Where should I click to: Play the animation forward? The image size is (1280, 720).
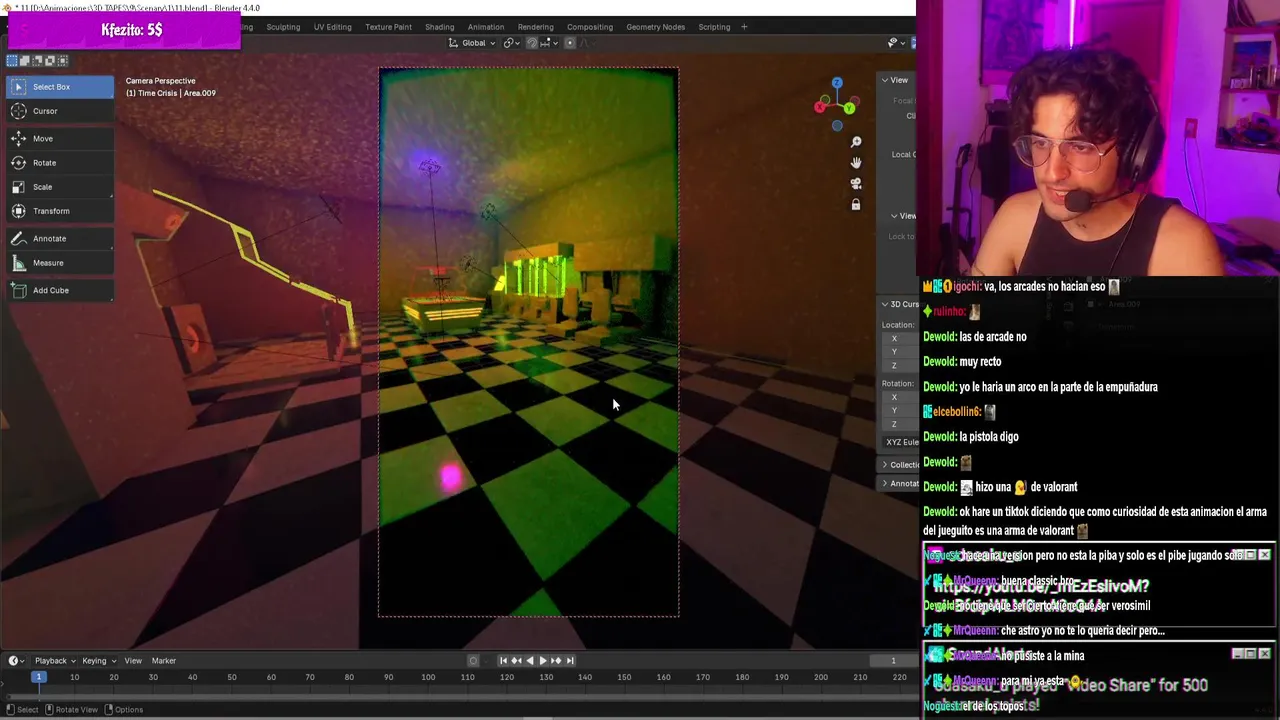543,660
